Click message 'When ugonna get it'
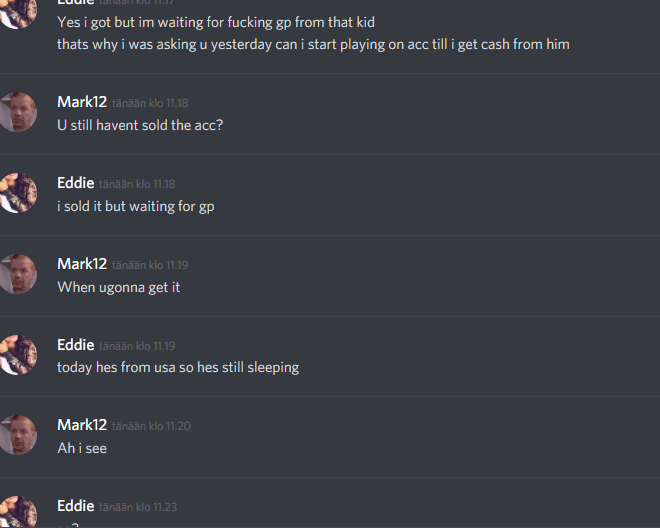The height and width of the screenshot is (528, 660). coord(119,287)
